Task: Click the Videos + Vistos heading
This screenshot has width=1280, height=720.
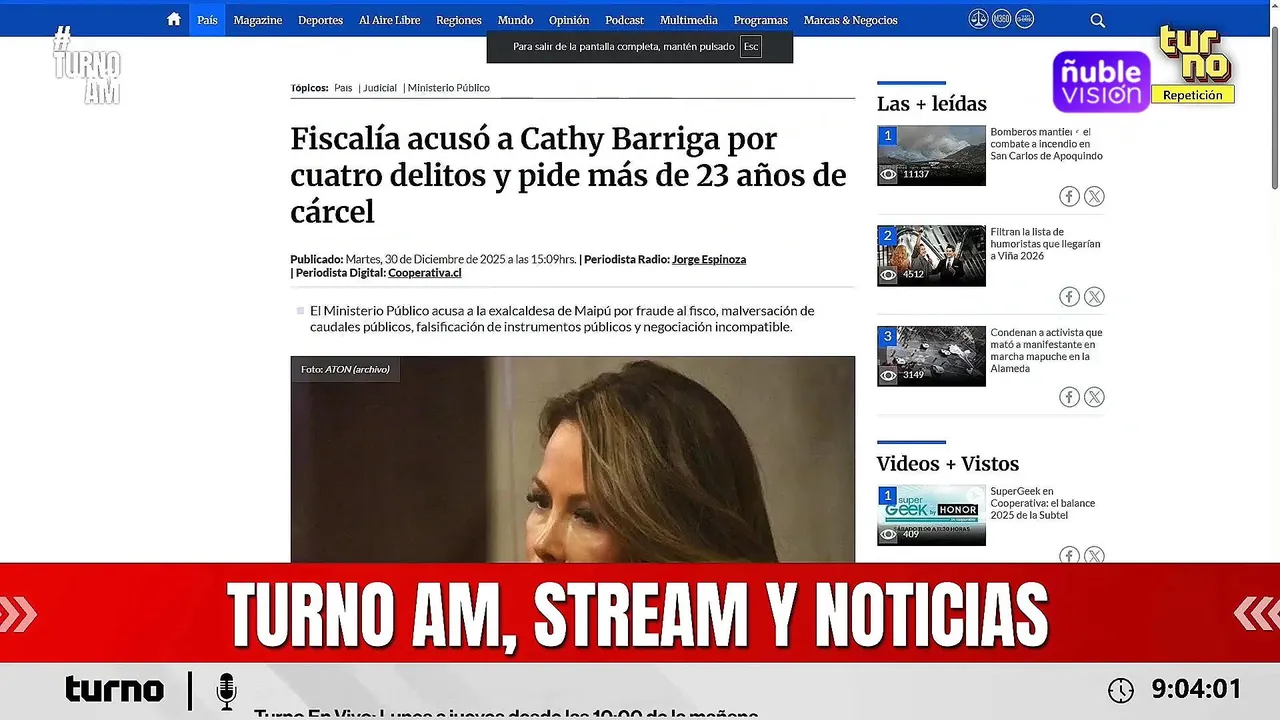Action: (948, 464)
